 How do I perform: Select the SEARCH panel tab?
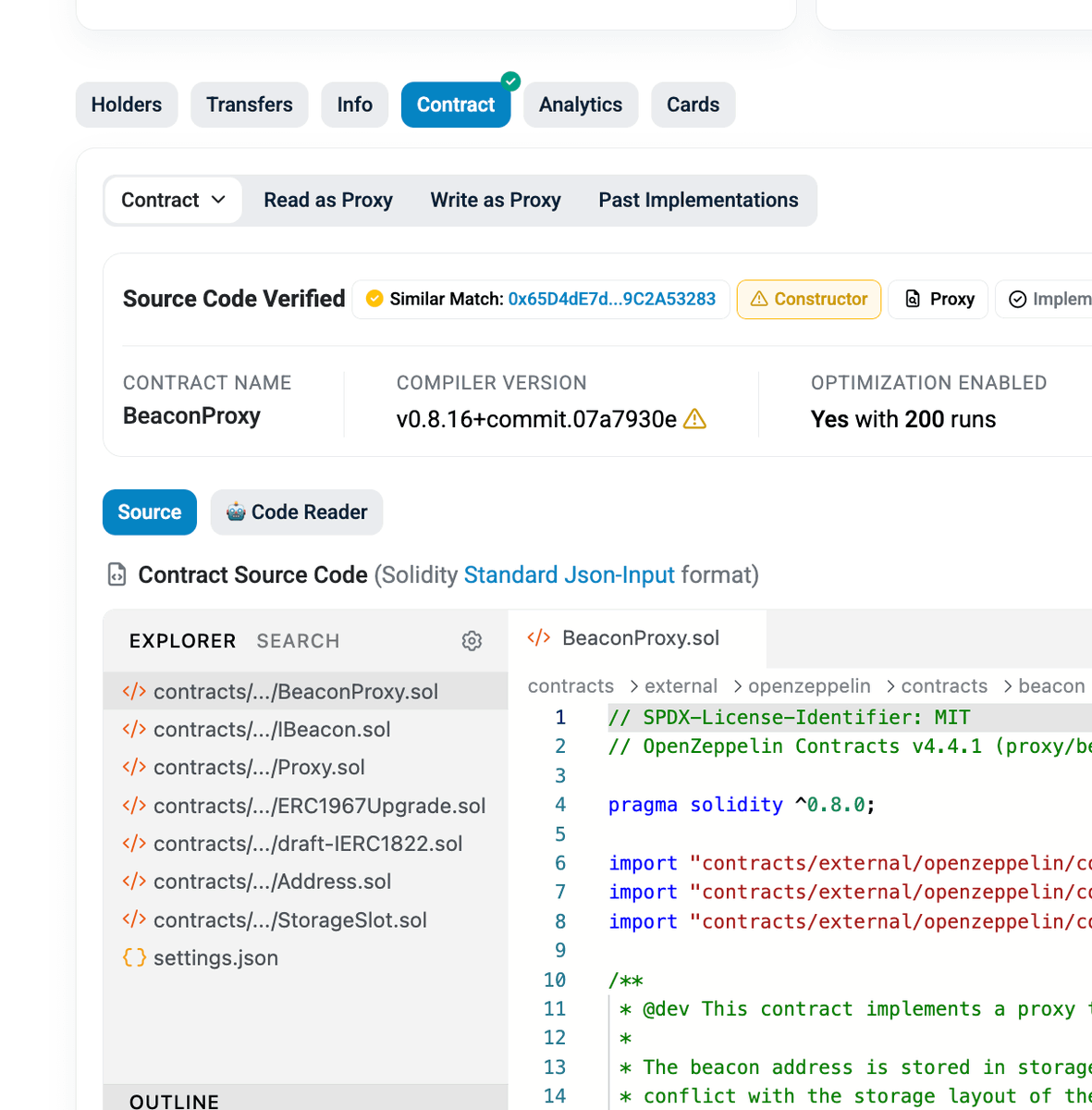[298, 641]
